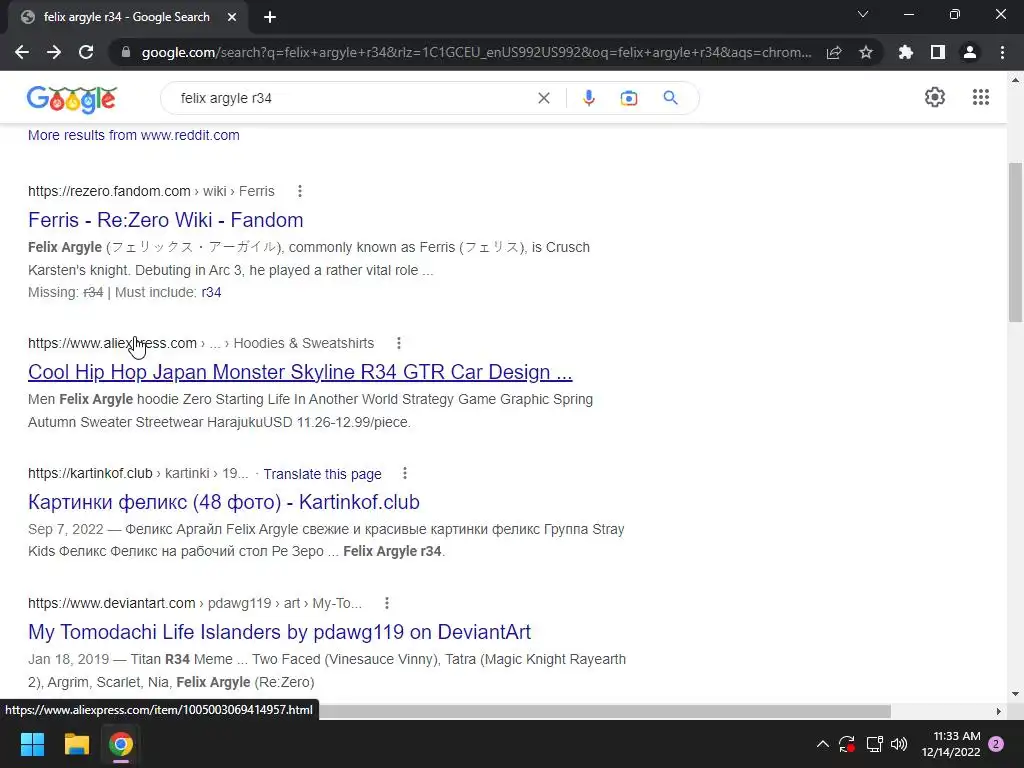
Task: Go back to the previous page
Action: click(x=22, y=52)
